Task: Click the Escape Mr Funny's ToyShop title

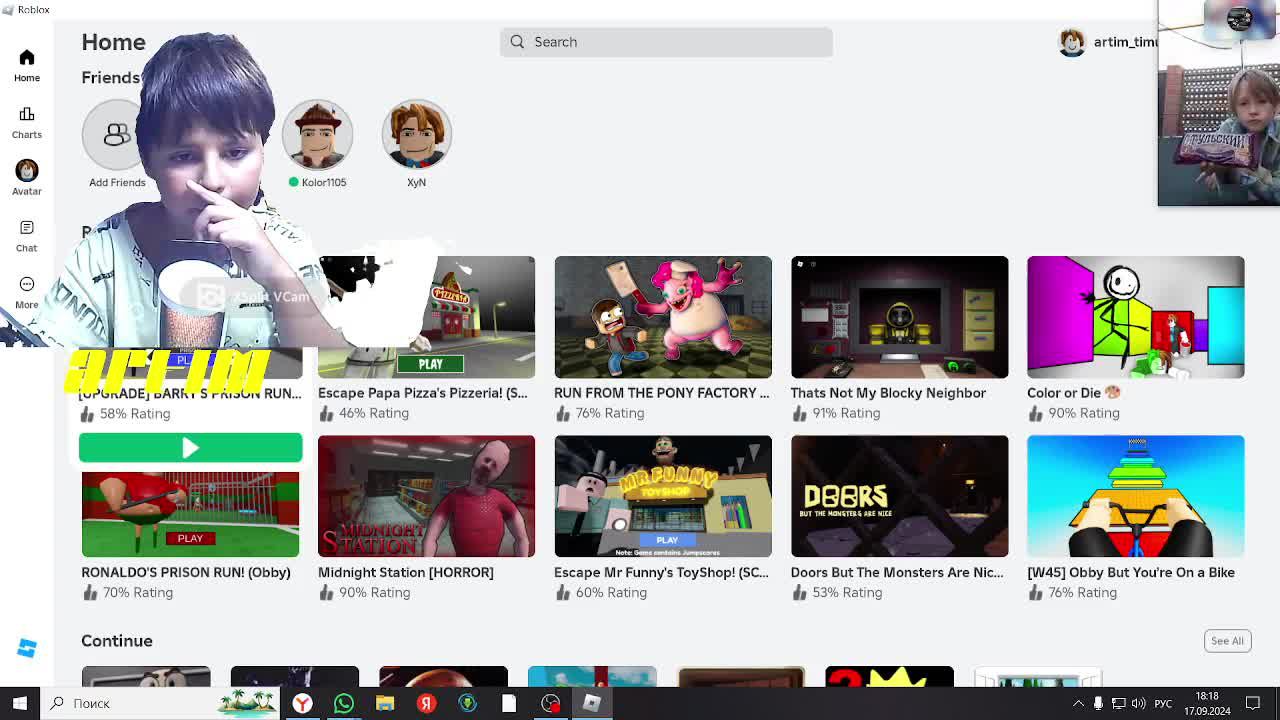Action: pyautogui.click(x=661, y=572)
